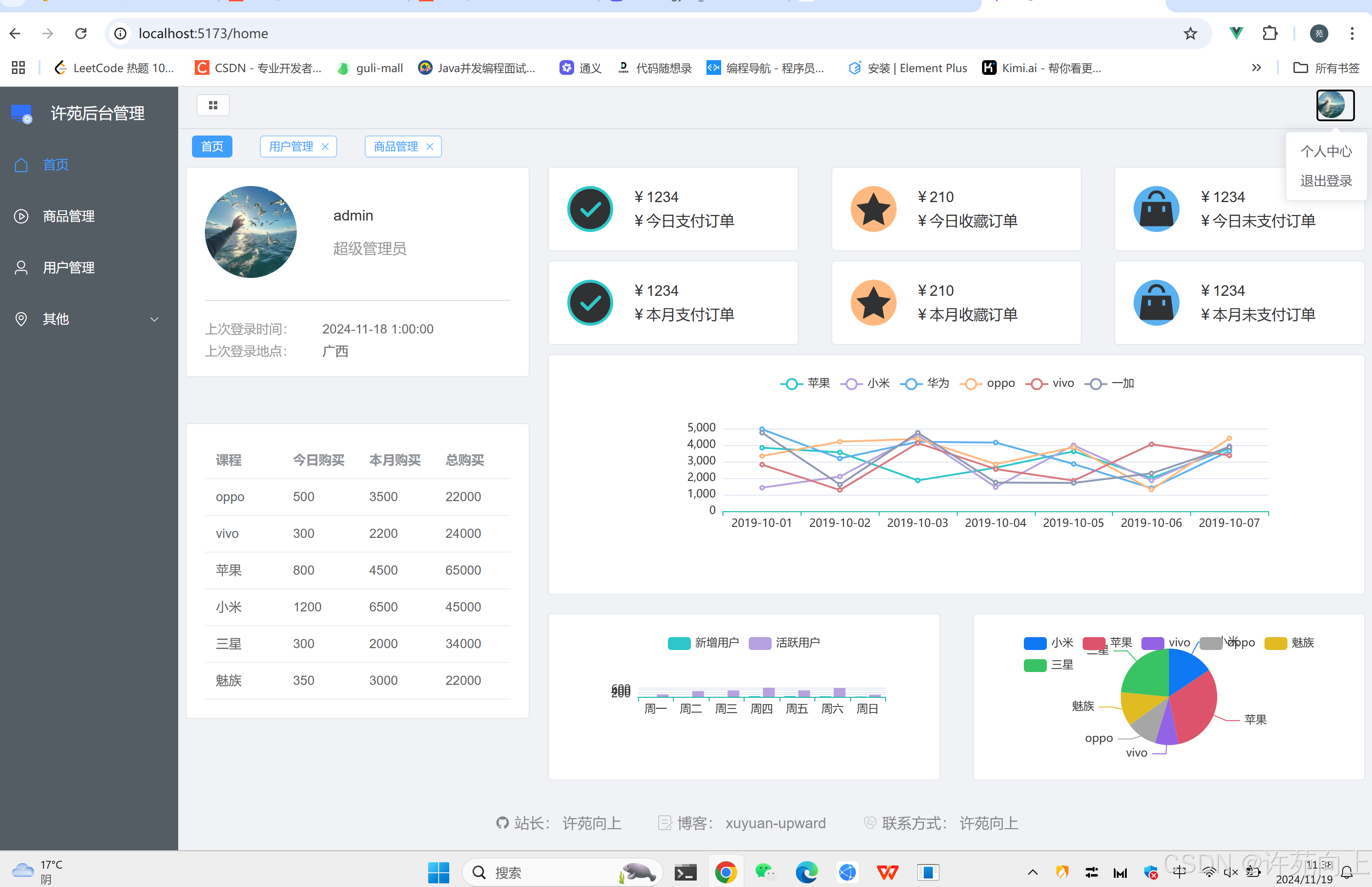Go to 首页 in the sidebar
Image resolution: width=1372 pixels, height=887 pixels.
pyautogui.click(x=89, y=165)
